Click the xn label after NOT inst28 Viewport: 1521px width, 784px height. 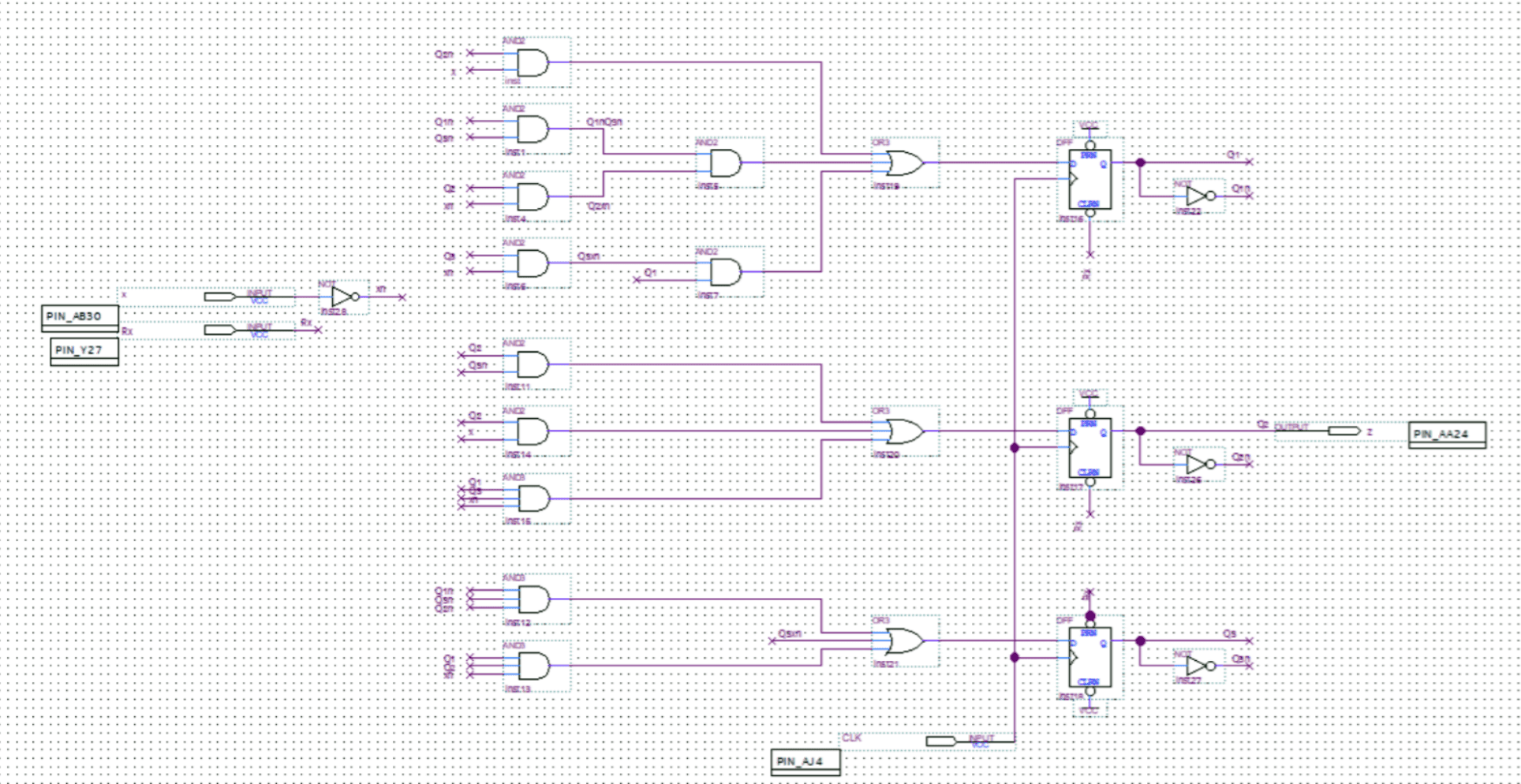point(381,289)
